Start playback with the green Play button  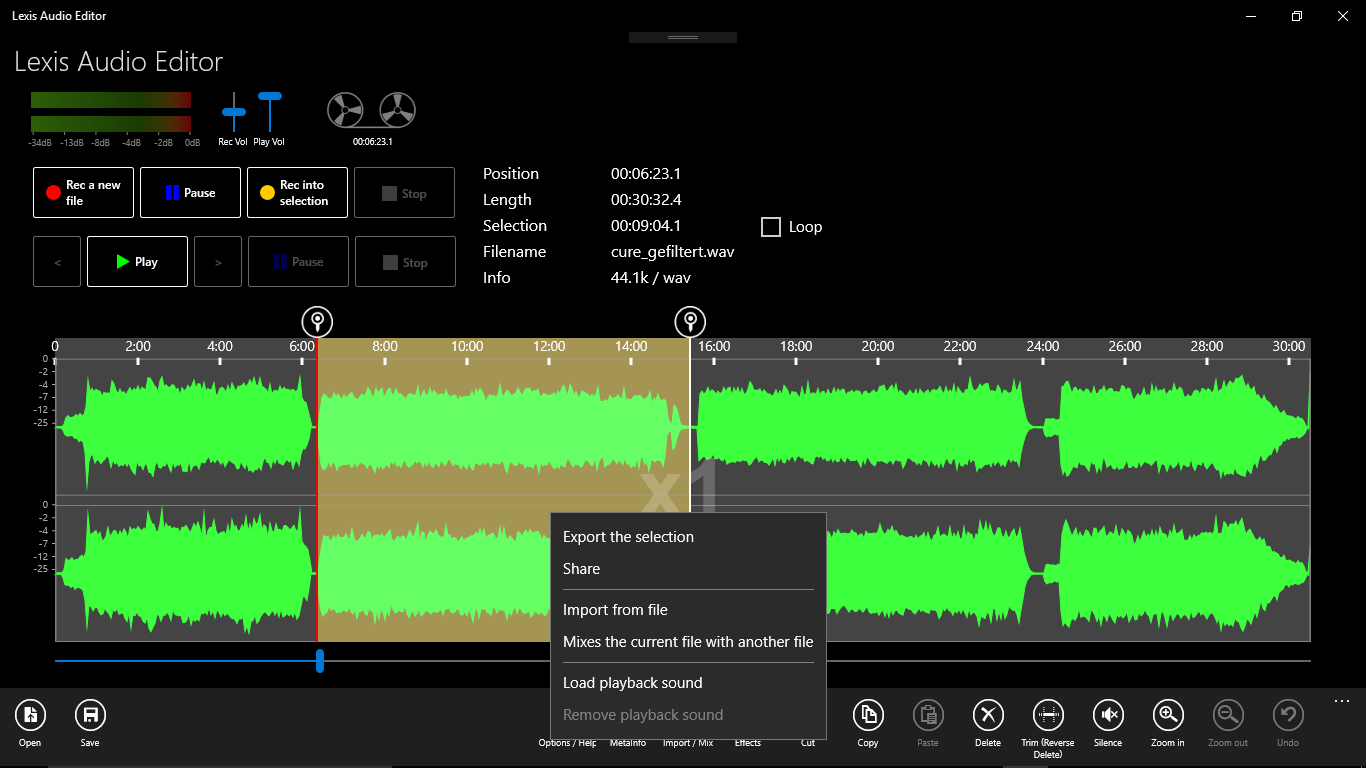click(137, 261)
